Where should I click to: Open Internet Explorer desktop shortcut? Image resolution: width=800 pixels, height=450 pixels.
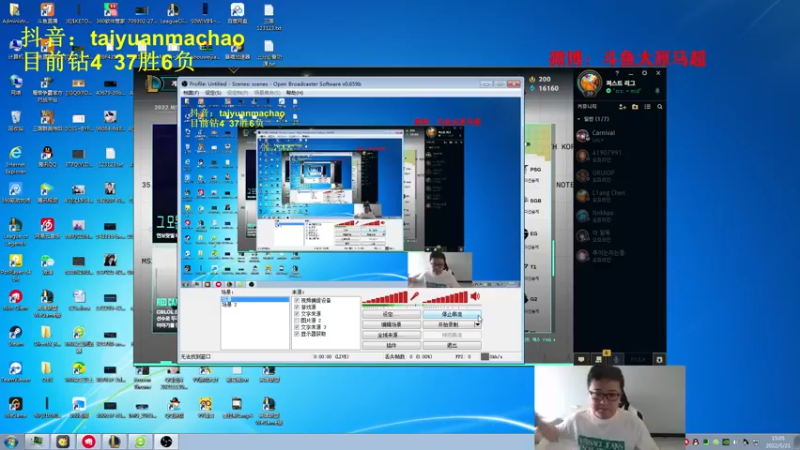click(15, 160)
